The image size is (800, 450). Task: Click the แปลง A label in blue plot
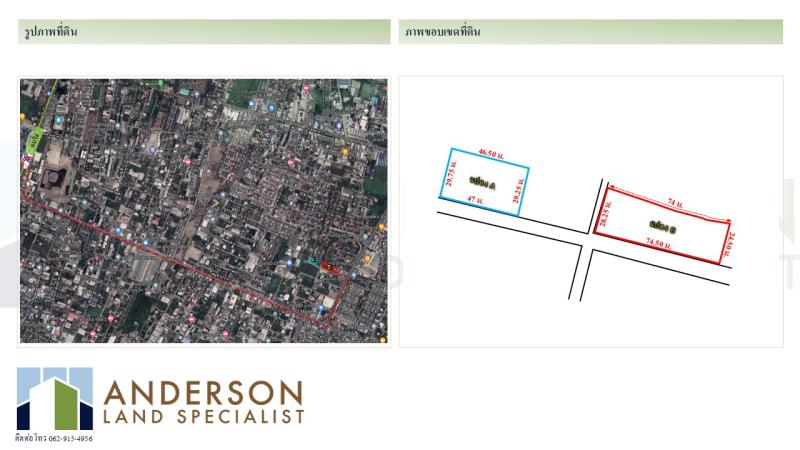tap(483, 183)
